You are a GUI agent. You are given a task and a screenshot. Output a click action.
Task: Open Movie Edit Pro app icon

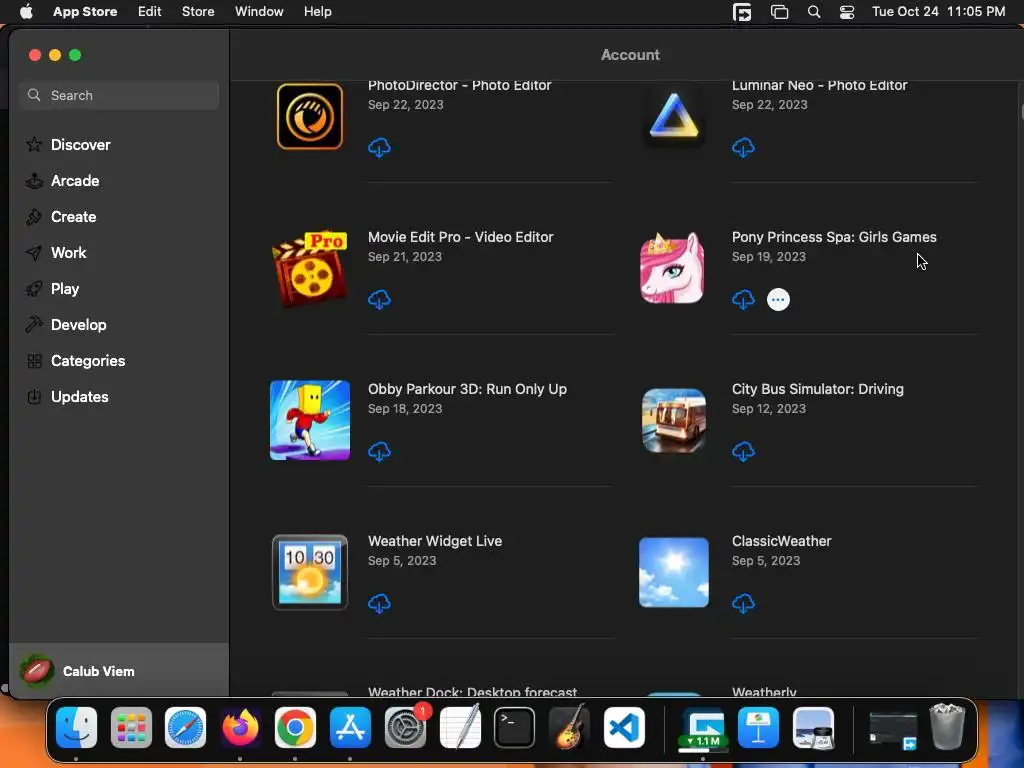(x=310, y=268)
